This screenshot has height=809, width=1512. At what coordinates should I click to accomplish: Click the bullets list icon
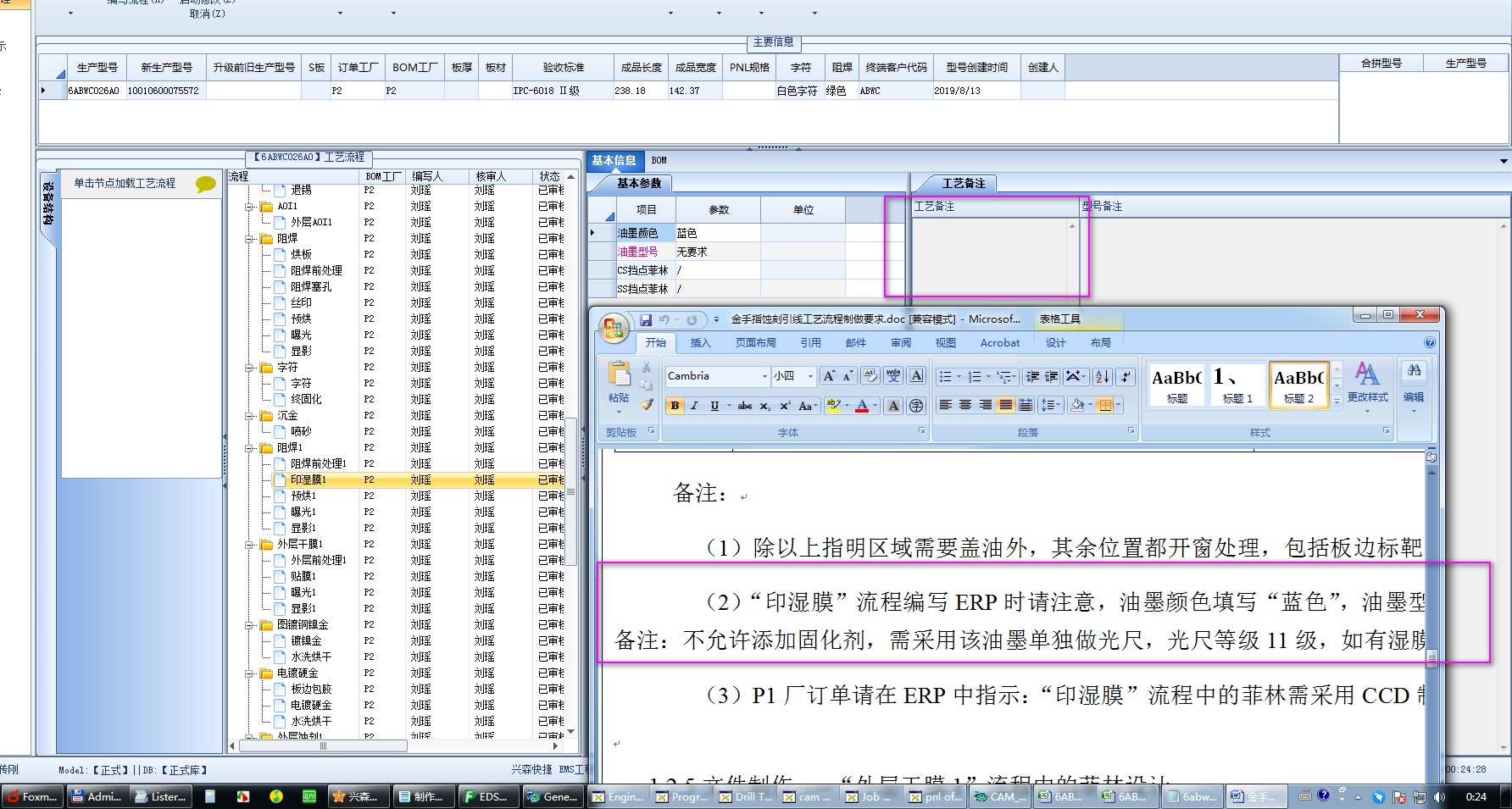[946, 376]
